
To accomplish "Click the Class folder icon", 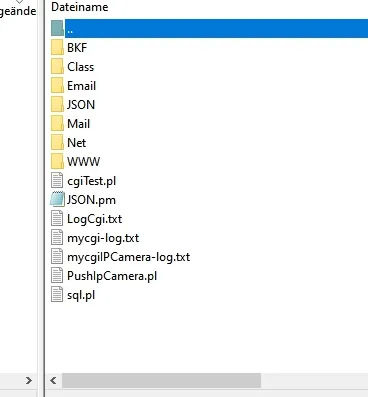I will pos(57,66).
